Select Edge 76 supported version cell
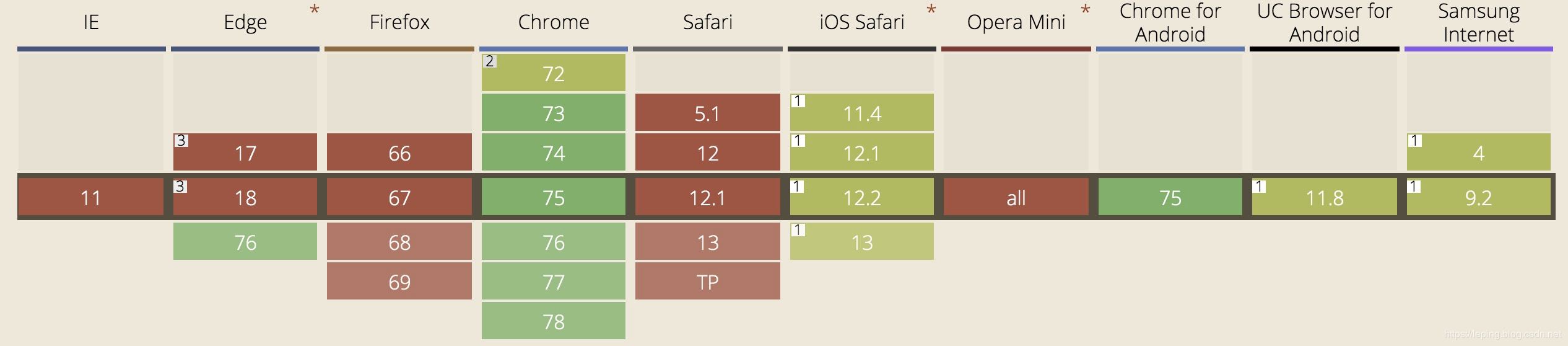Image resolution: width=1568 pixels, height=346 pixels. (x=245, y=242)
